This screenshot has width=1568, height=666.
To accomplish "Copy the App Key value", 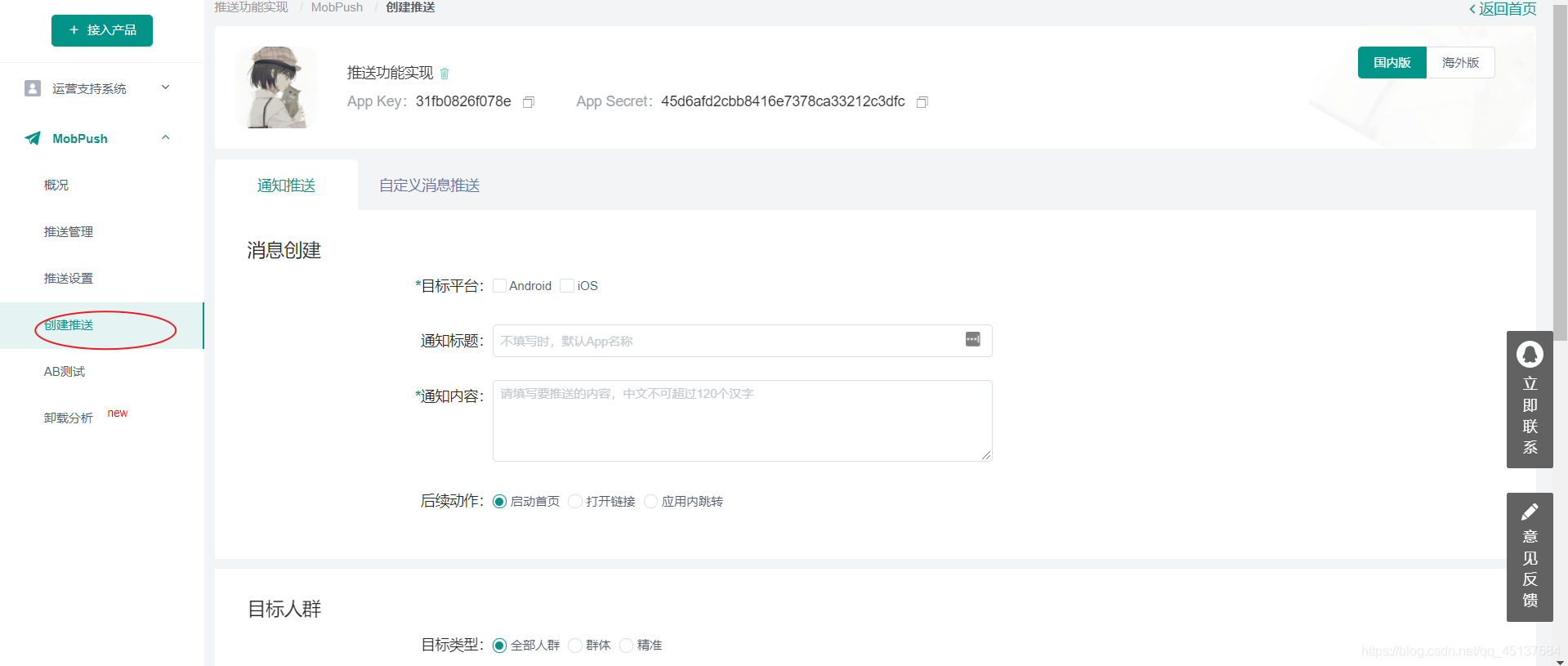I will [529, 102].
